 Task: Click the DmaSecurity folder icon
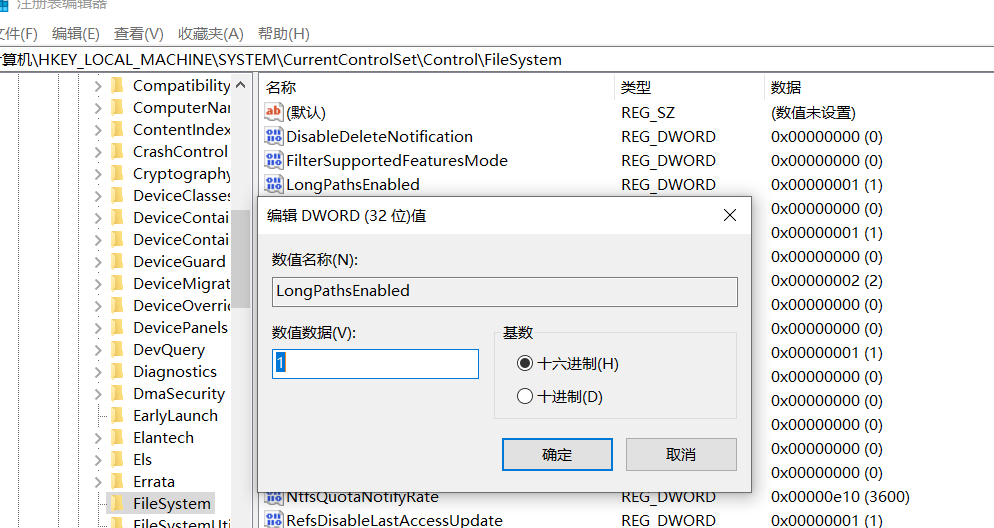point(117,394)
